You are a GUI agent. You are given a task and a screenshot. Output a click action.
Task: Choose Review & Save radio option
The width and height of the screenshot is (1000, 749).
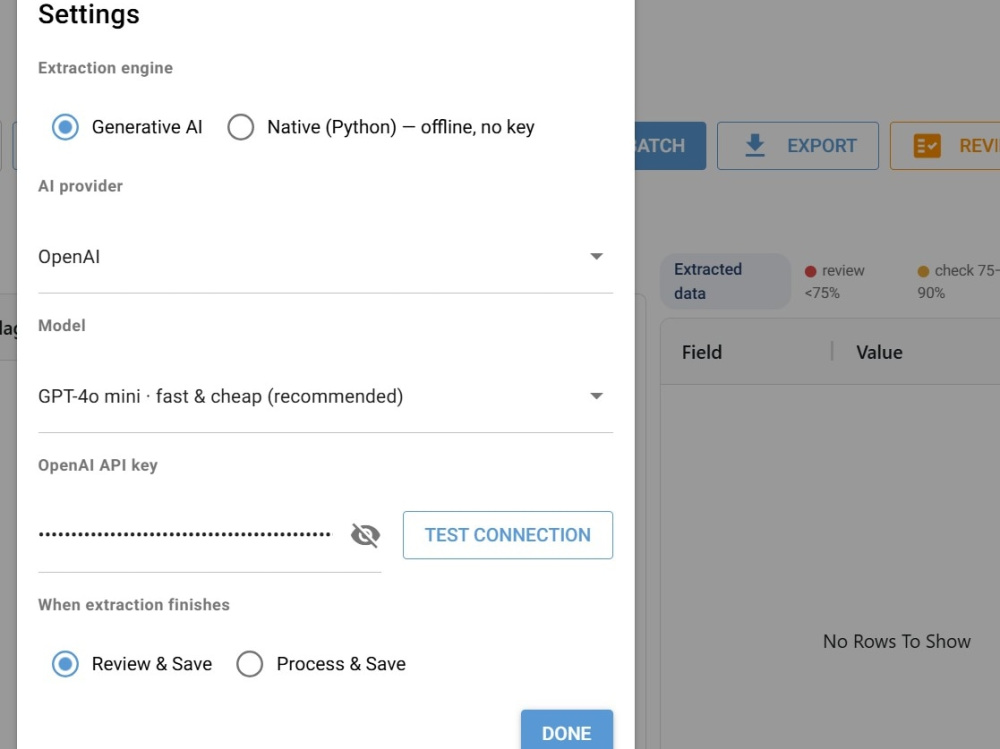coord(65,664)
